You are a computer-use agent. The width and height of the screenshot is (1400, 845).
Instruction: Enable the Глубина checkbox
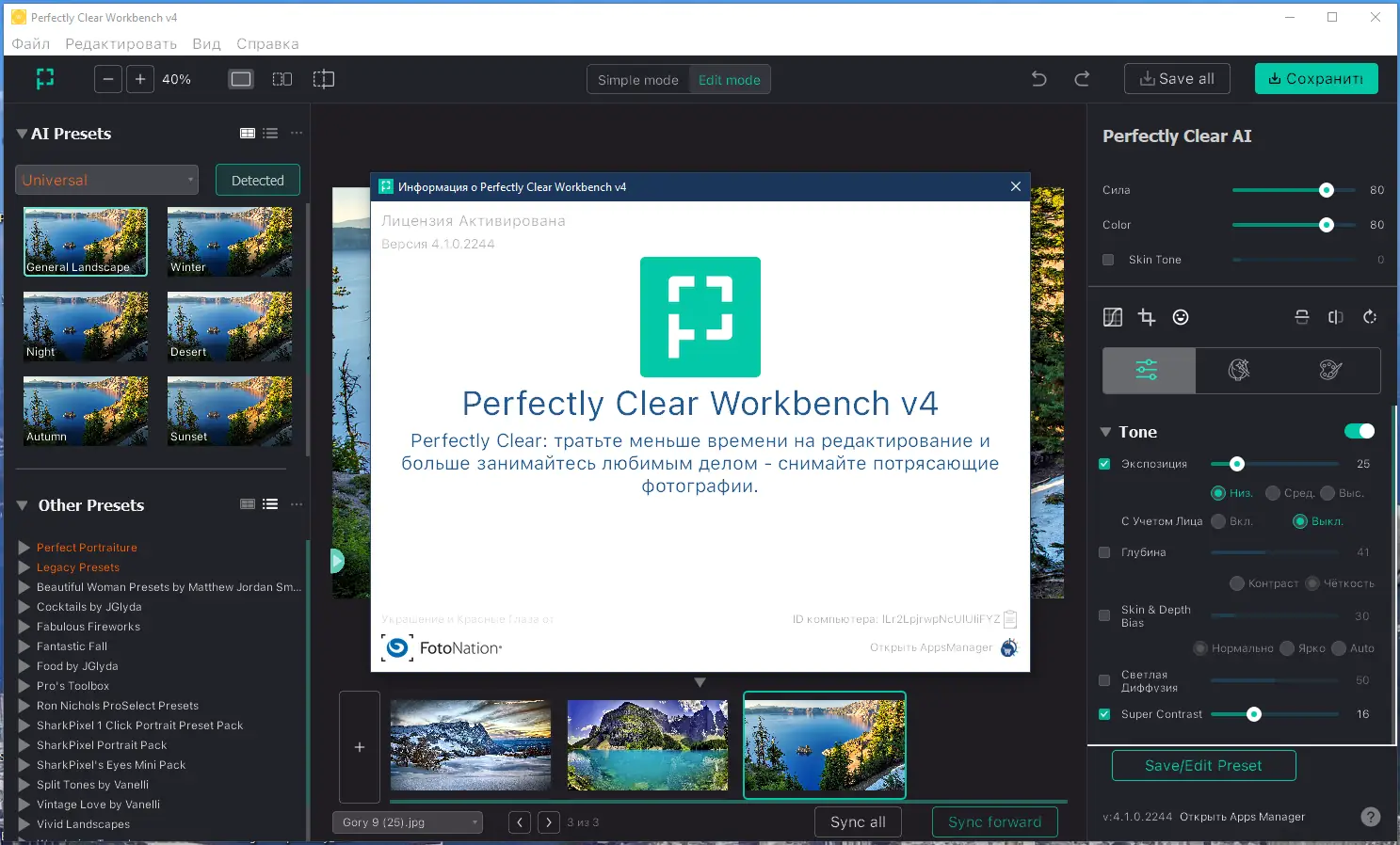pyautogui.click(x=1104, y=552)
